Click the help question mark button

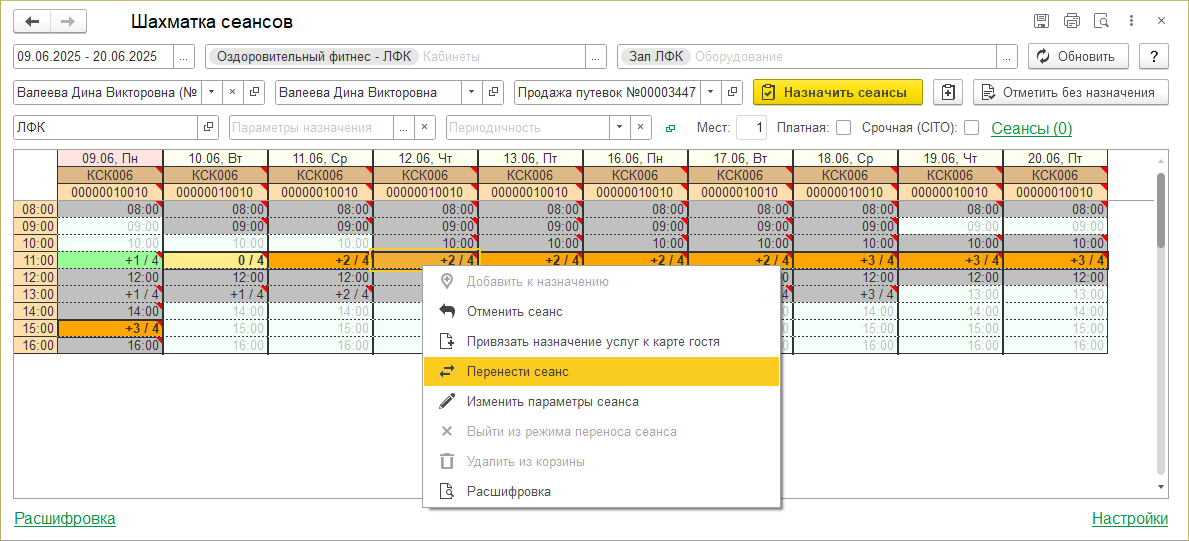1154,56
